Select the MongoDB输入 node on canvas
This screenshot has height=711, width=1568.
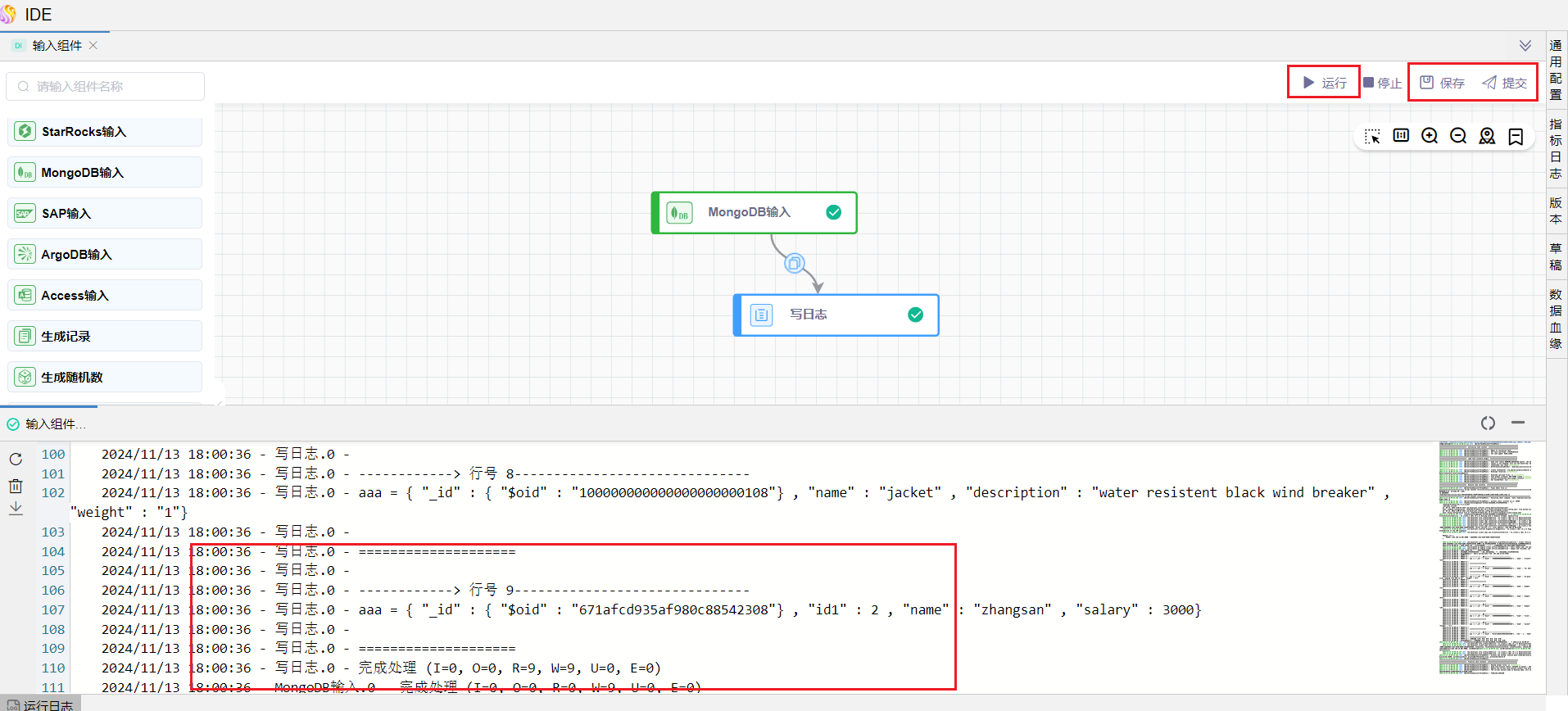[x=754, y=213]
